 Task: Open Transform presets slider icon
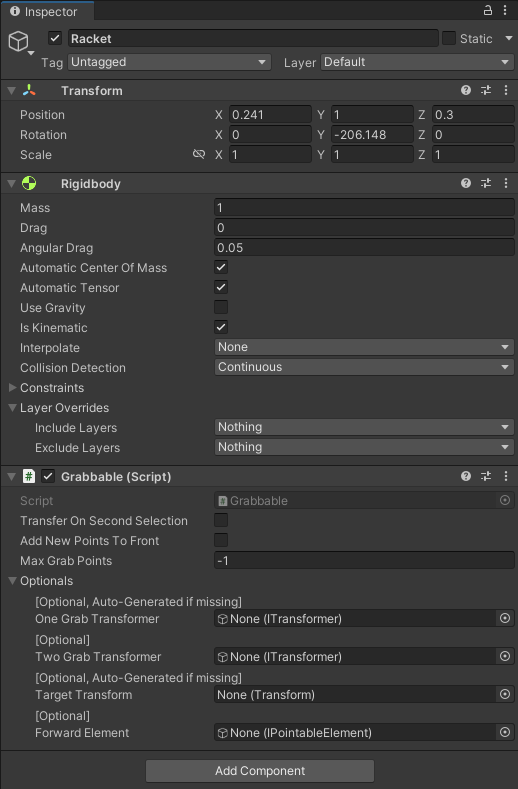486,90
